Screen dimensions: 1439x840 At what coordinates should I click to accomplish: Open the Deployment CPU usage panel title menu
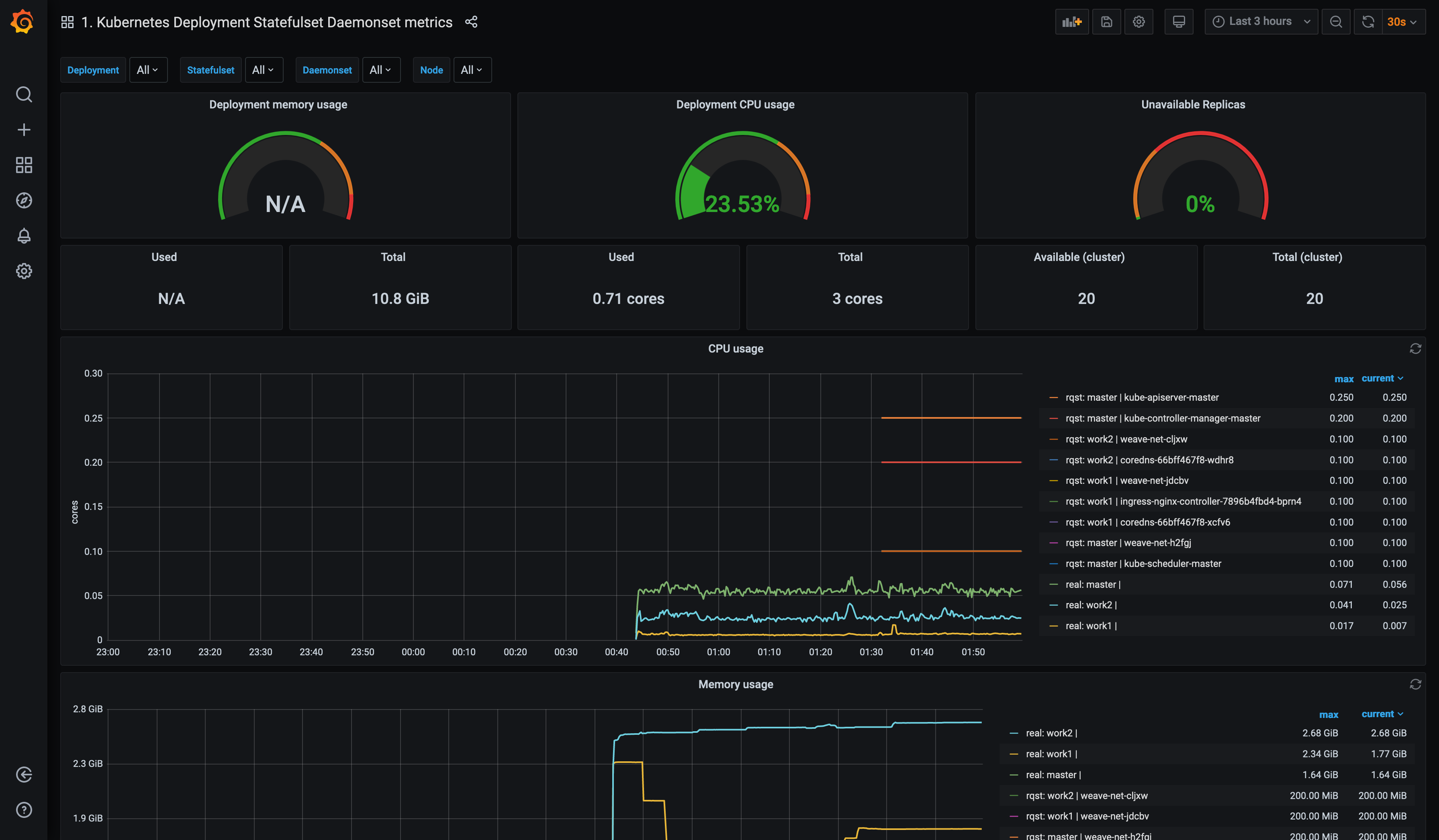coord(736,104)
